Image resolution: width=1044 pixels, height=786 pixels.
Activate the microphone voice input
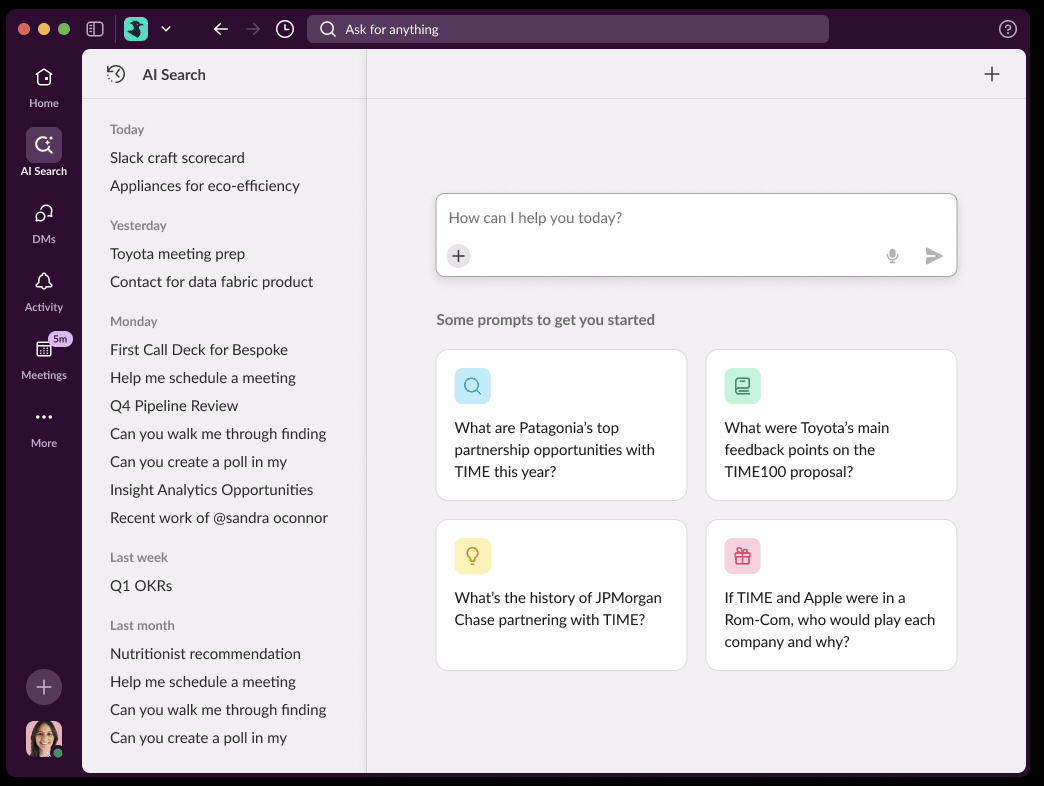click(x=892, y=256)
